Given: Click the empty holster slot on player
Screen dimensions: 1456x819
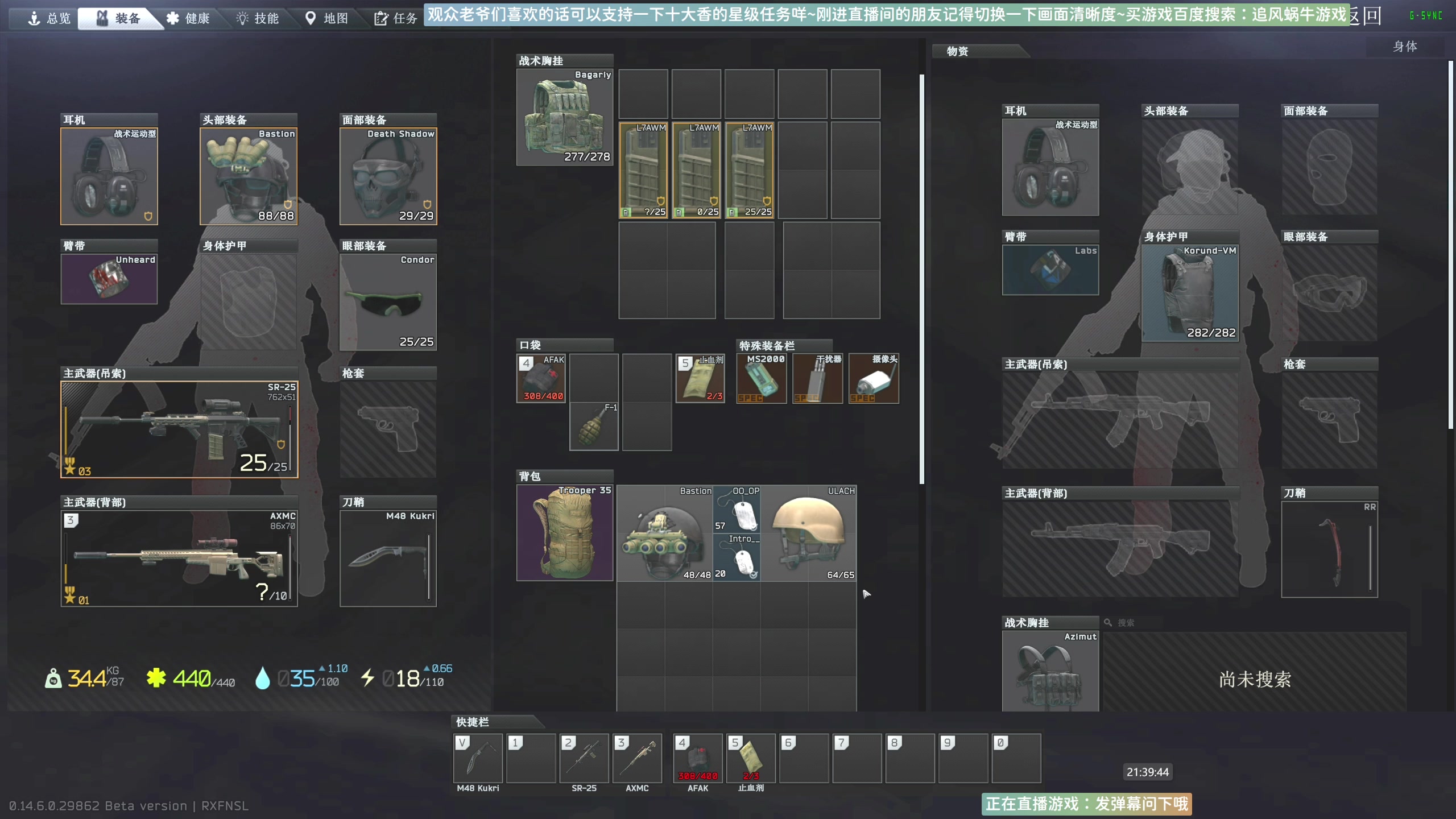Looking at the screenshot, I should (388, 429).
